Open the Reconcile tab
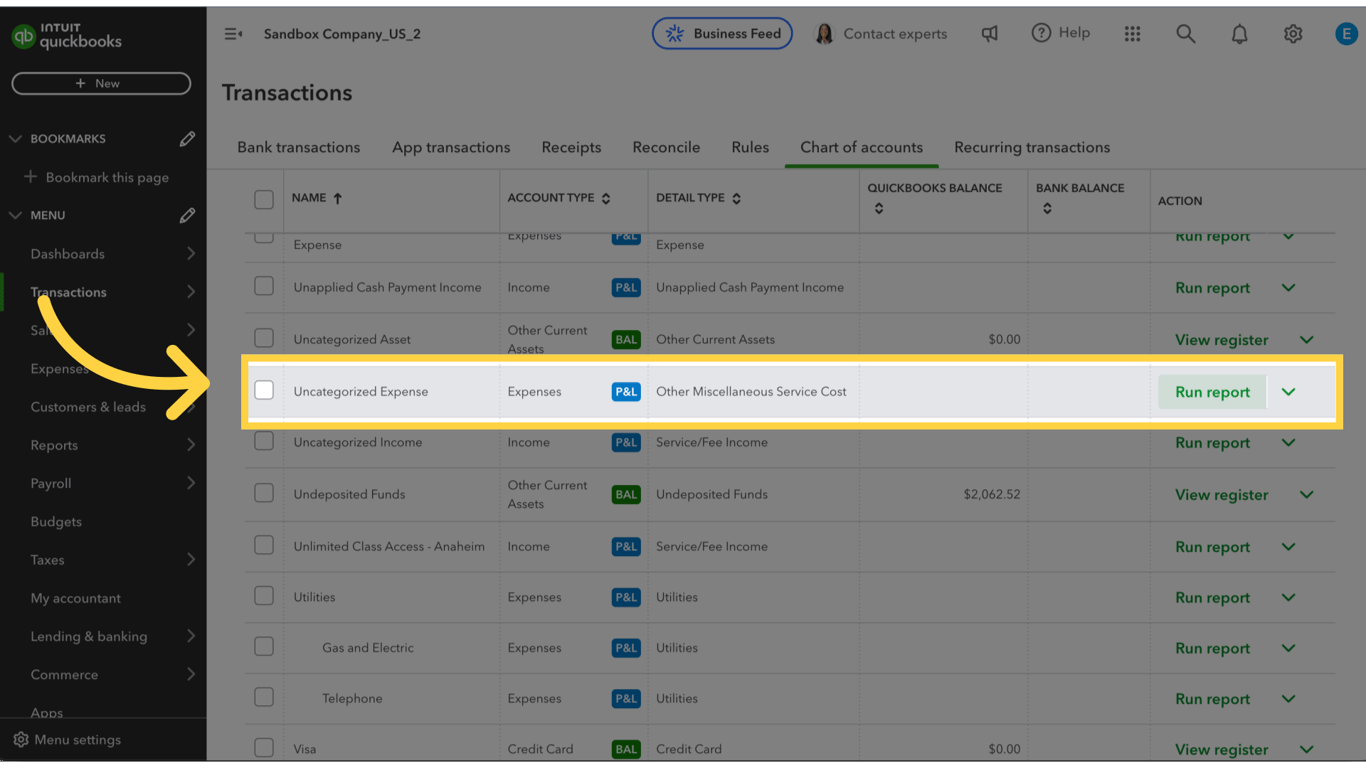 coord(666,147)
